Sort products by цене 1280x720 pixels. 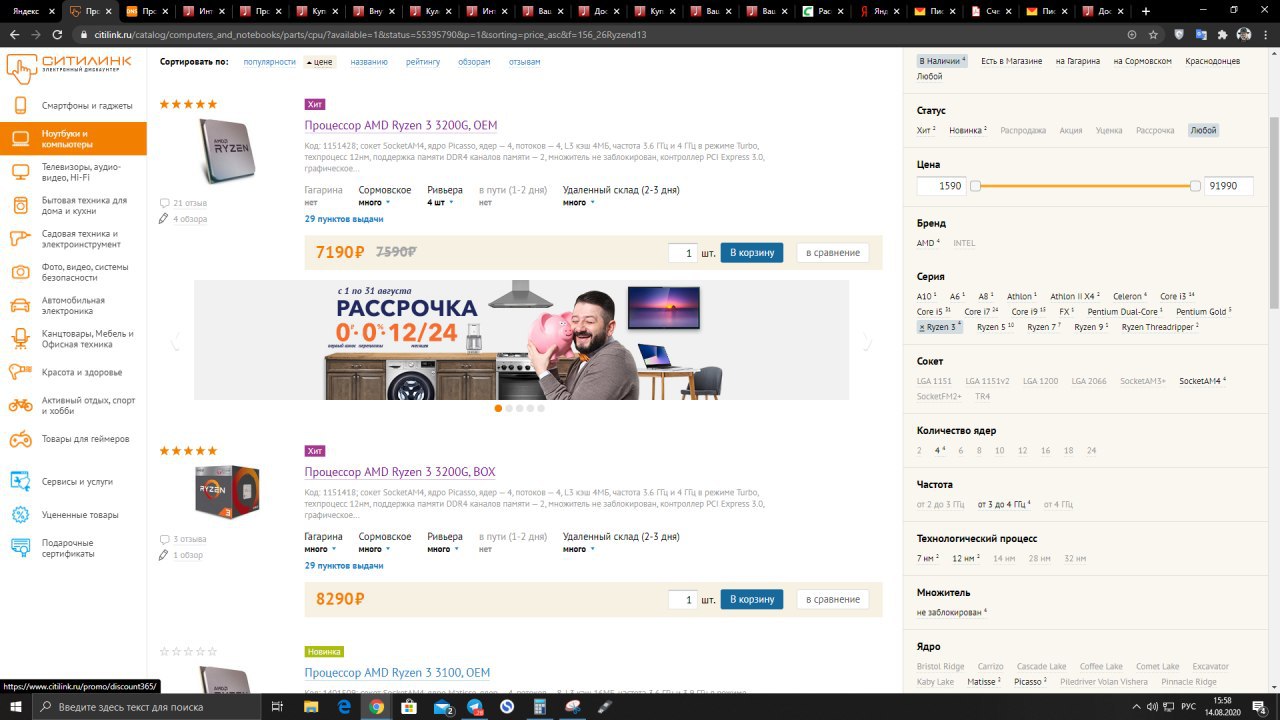[x=322, y=62]
